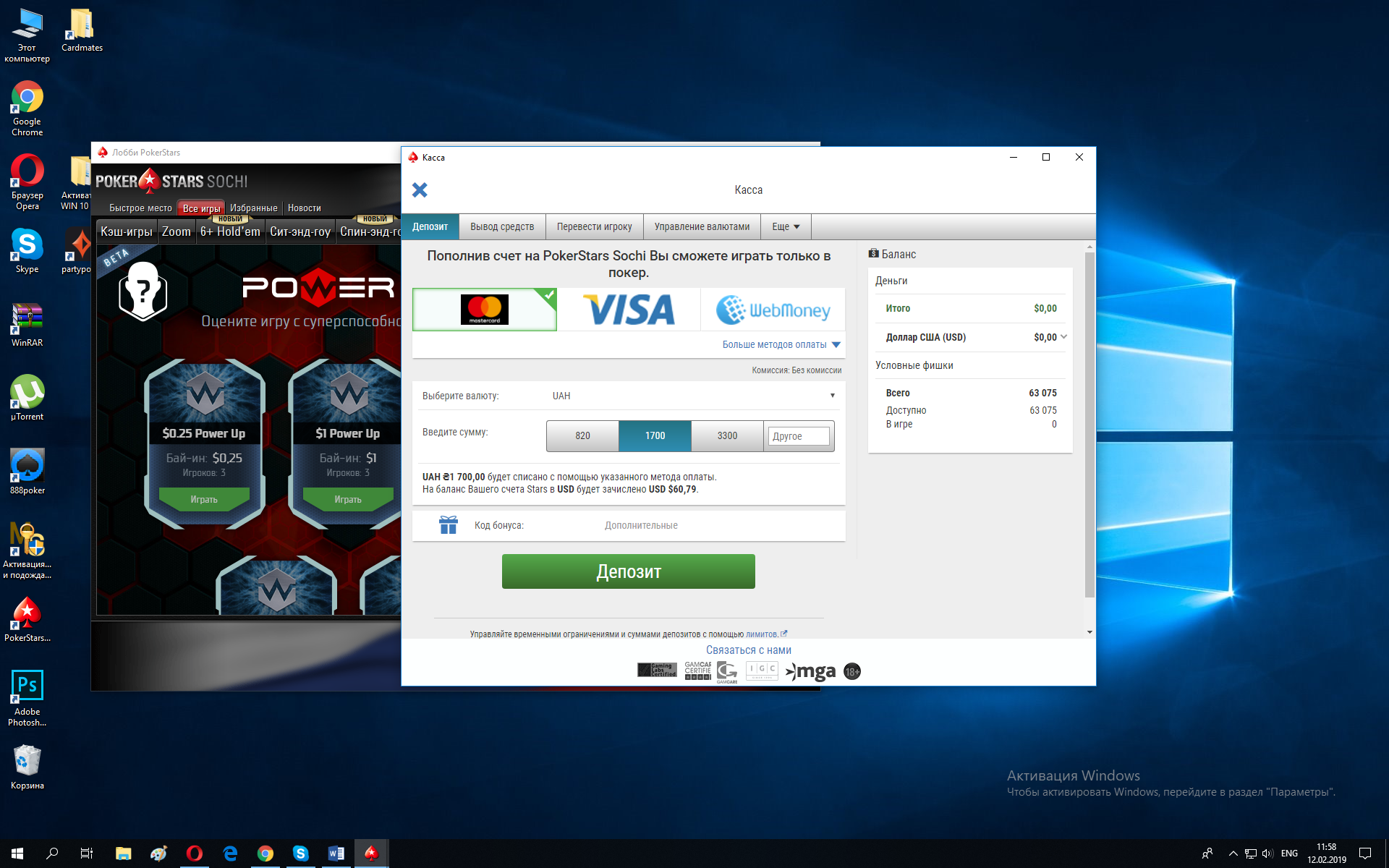Viewport: 1389px width, 868px height.
Task: Choose the 1700 deposit amount
Action: pos(655,435)
